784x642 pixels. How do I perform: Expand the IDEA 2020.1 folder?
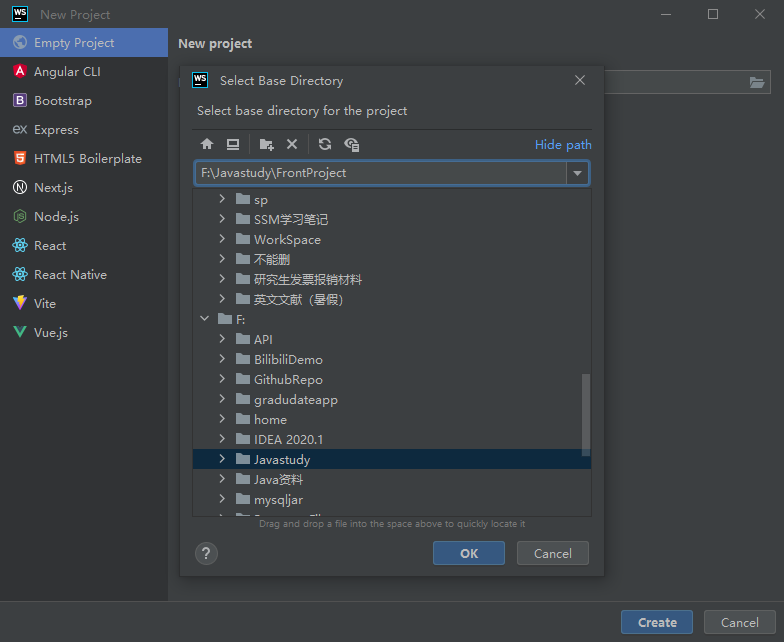222,439
